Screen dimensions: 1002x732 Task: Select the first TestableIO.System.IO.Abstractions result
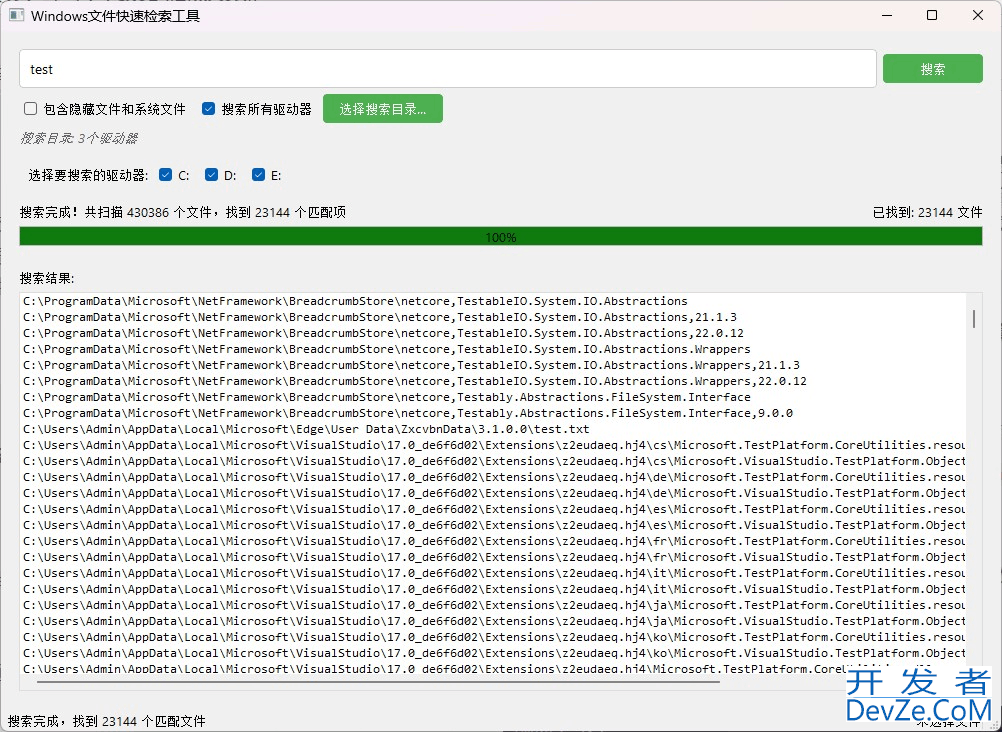coord(355,301)
